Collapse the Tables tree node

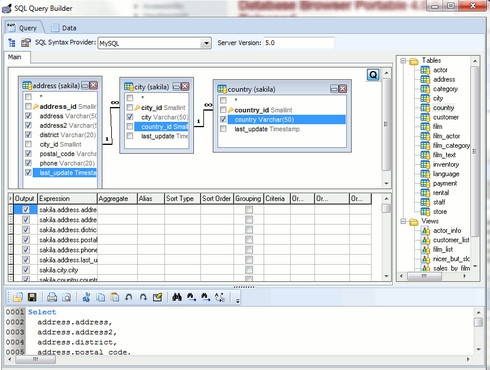coord(403,61)
